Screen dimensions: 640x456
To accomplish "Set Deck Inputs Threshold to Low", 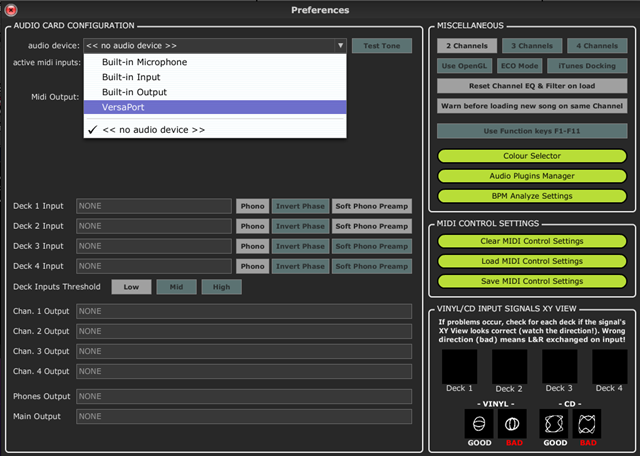I will (131, 287).
